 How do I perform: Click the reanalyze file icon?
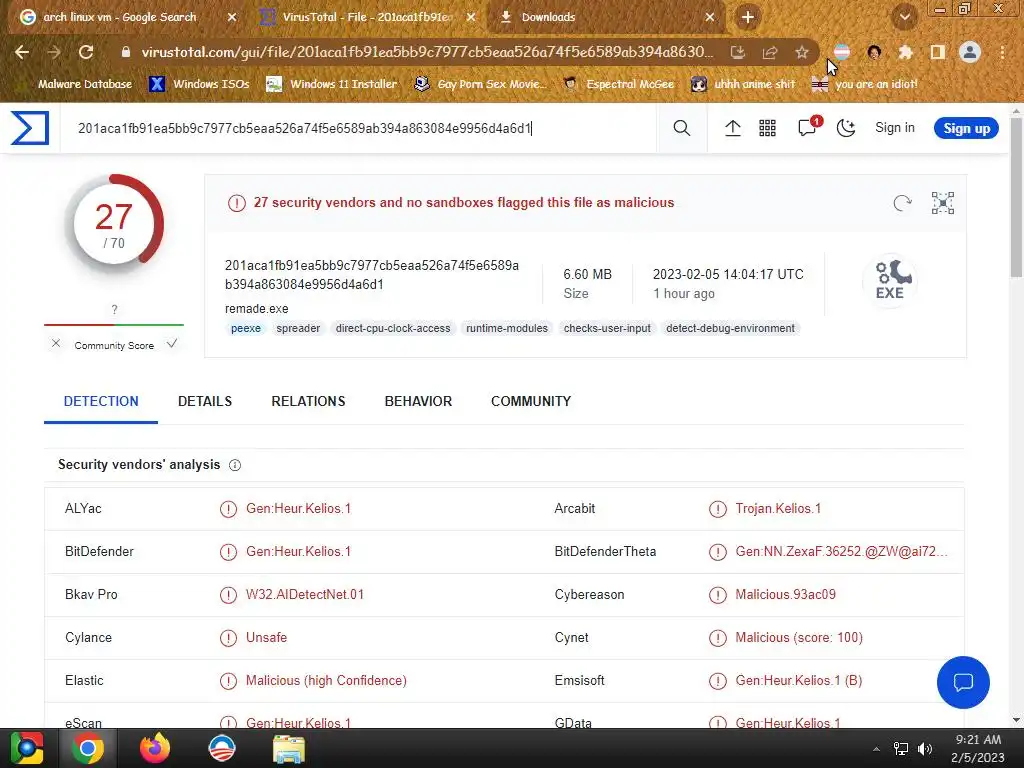coord(902,203)
